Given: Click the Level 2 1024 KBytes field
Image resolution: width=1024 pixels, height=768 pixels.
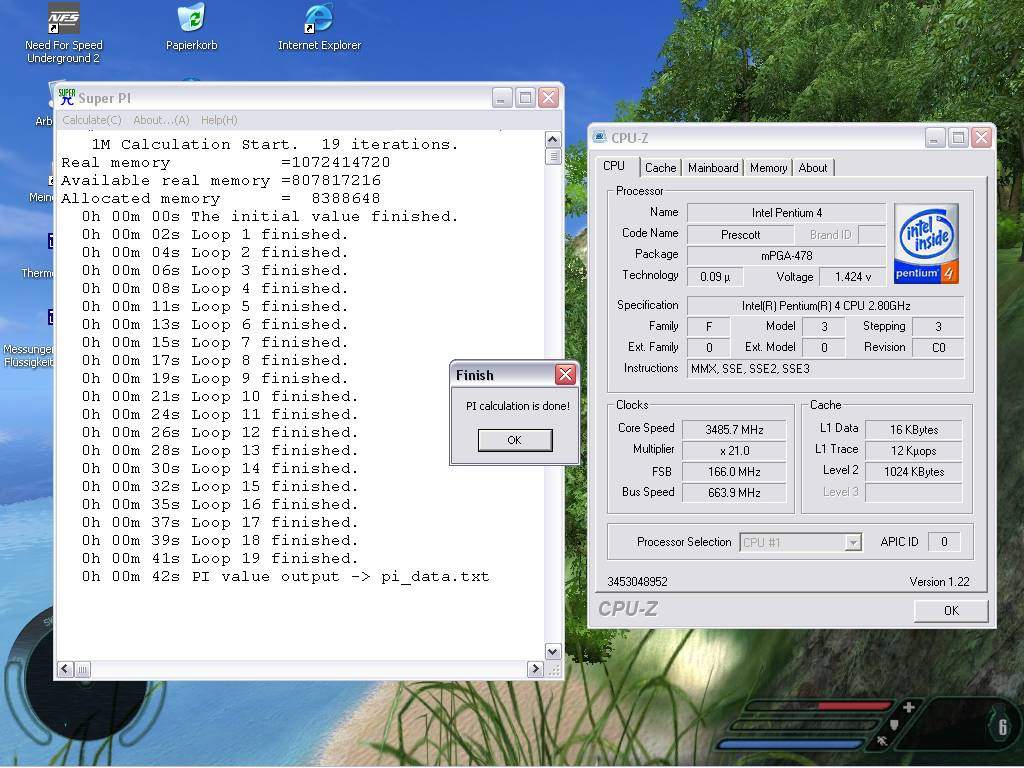Looking at the screenshot, I should pos(914,472).
